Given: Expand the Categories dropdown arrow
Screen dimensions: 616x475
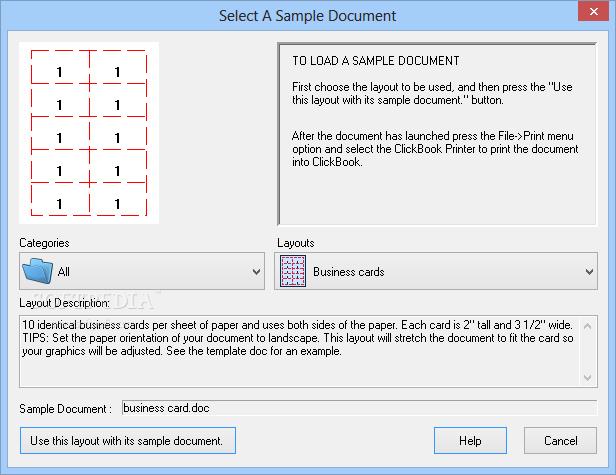Looking at the screenshot, I should point(257,272).
